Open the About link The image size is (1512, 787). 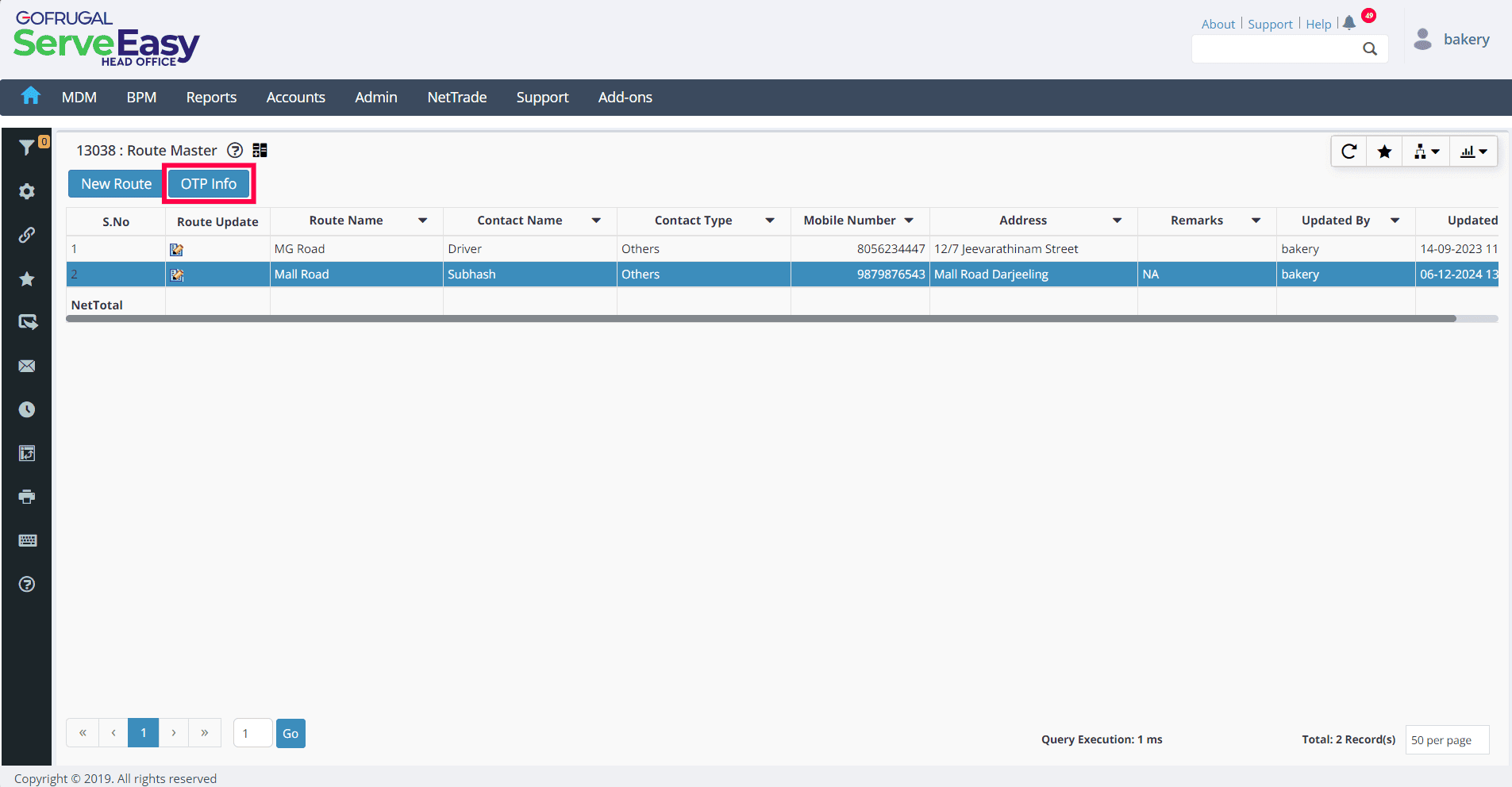click(x=1218, y=24)
